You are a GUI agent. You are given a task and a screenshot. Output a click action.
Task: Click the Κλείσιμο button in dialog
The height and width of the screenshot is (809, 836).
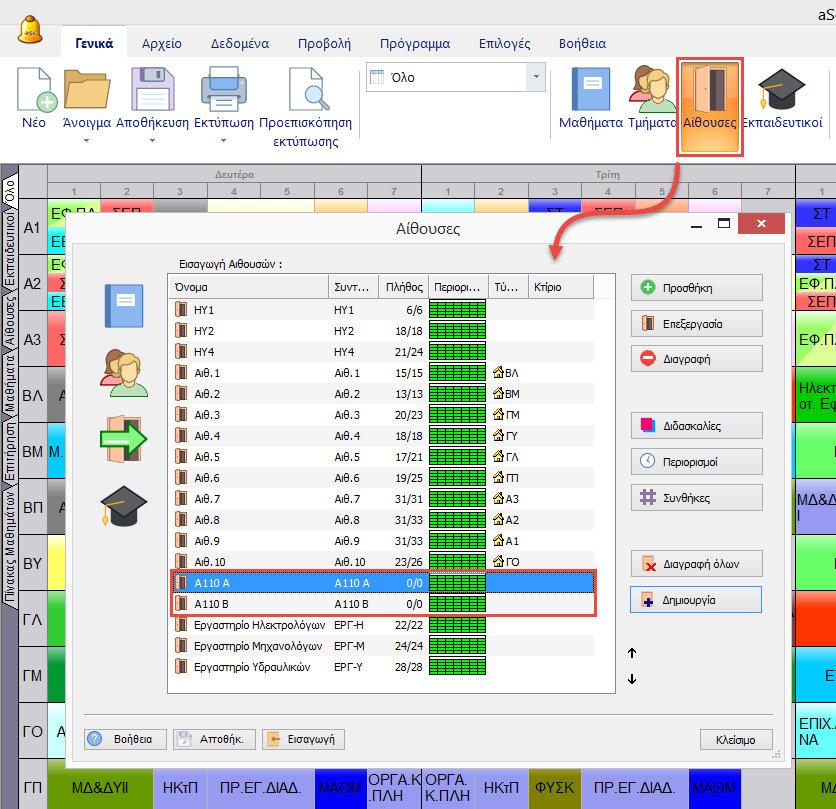(x=736, y=740)
